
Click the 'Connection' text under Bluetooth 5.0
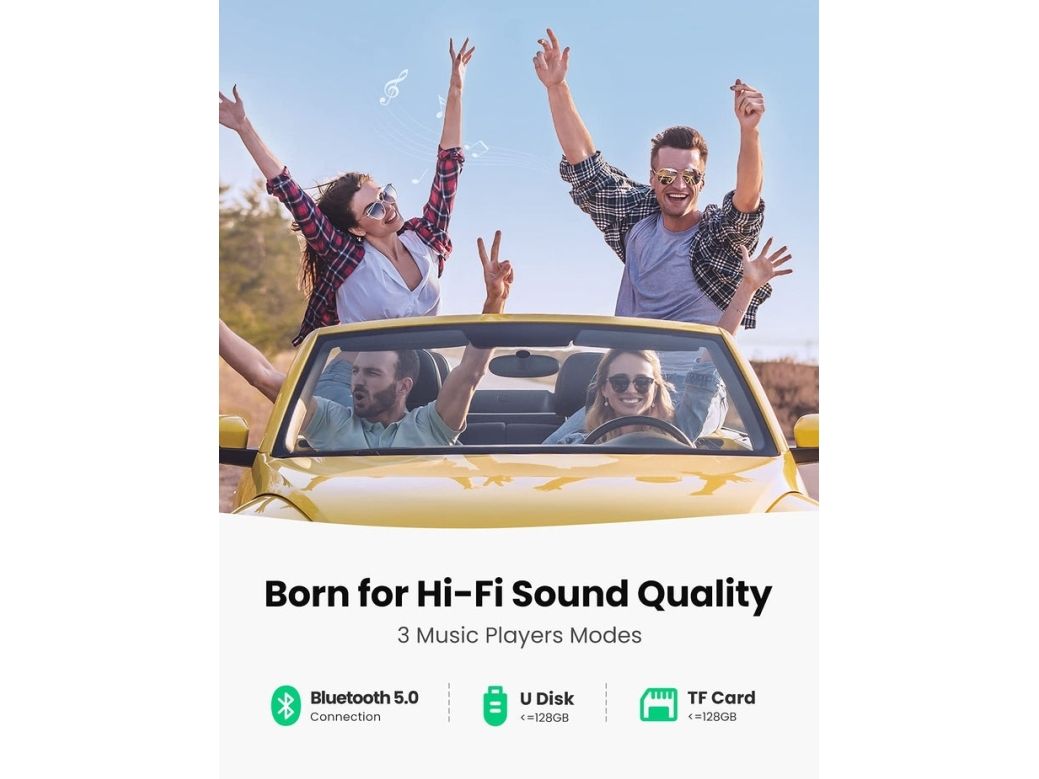pyautogui.click(x=345, y=717)
